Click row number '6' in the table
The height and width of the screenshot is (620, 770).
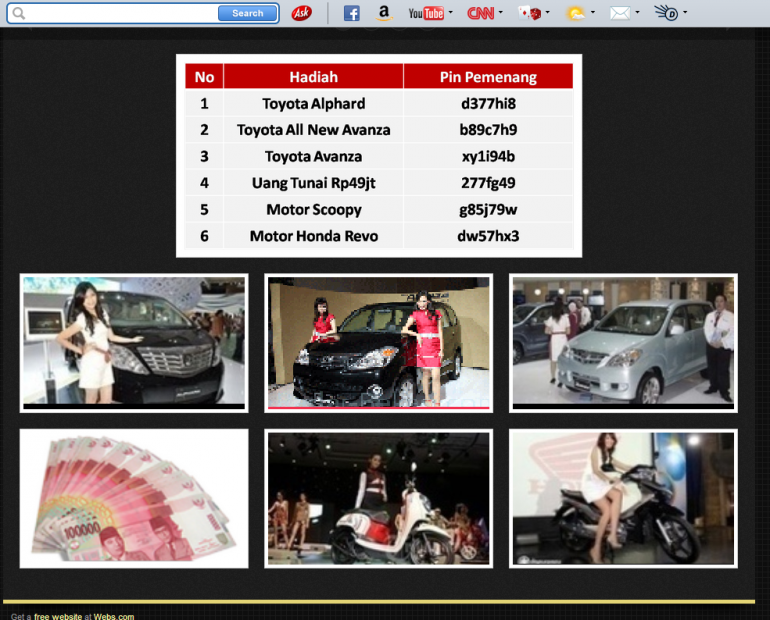click(204, 236)
